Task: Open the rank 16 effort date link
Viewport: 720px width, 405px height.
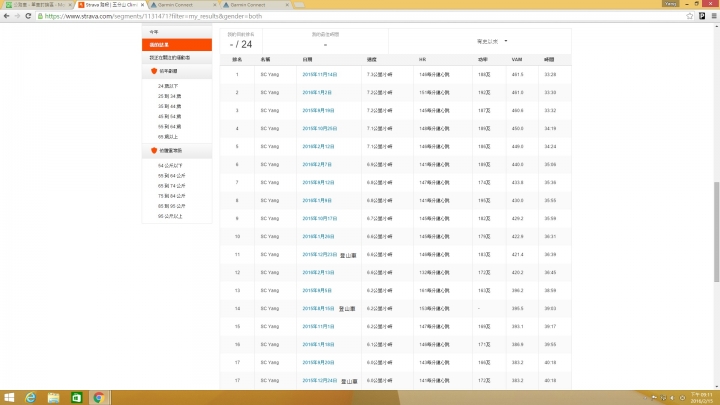Action: (318, 344)
